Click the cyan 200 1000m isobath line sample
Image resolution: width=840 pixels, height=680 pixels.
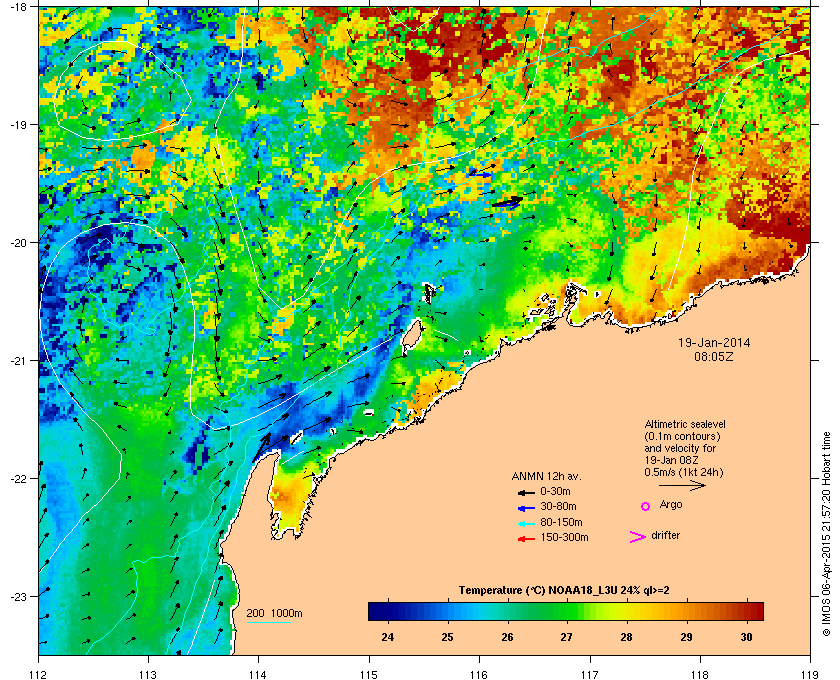[x=268, y=622]
